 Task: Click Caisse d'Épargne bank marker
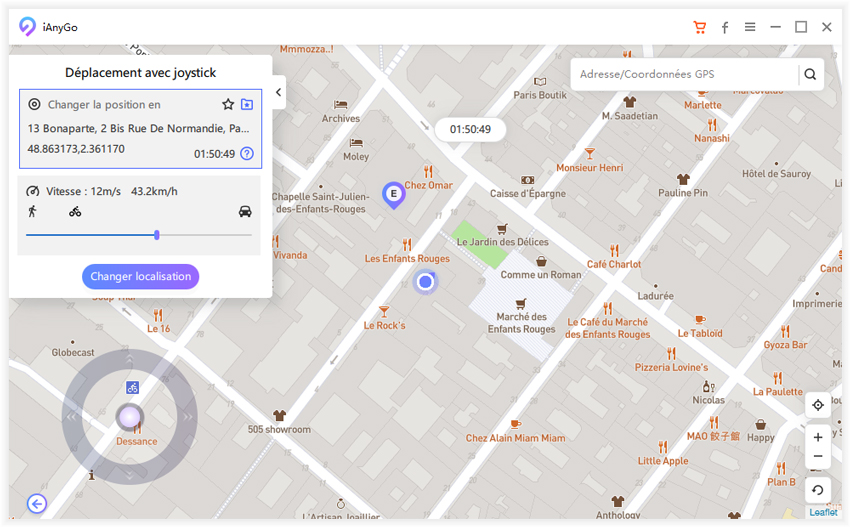pyautogui.click(x=527, y=180)
